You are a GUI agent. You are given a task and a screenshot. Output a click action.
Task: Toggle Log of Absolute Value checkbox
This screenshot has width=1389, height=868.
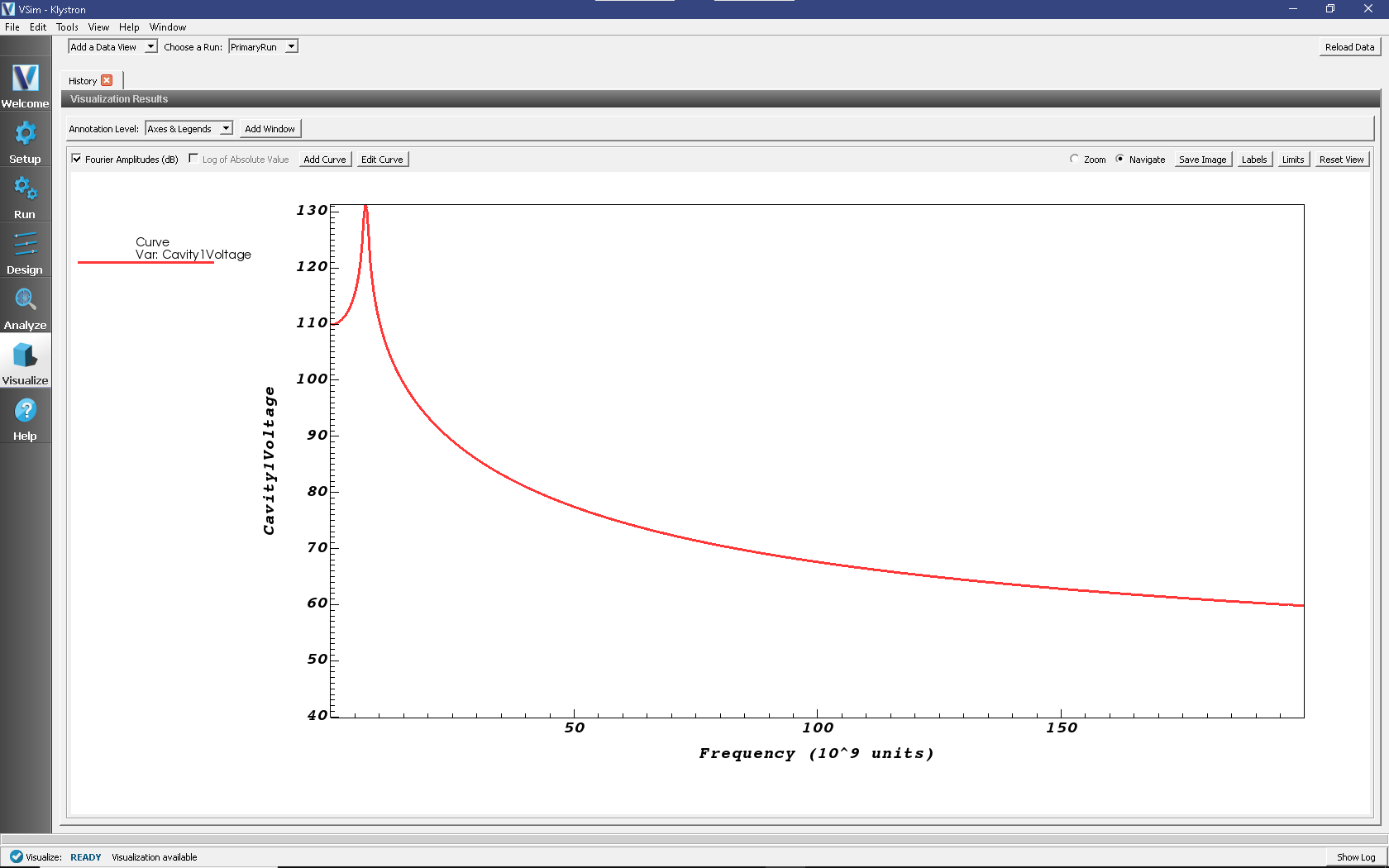pyautogui.click(x=193, y=159)
